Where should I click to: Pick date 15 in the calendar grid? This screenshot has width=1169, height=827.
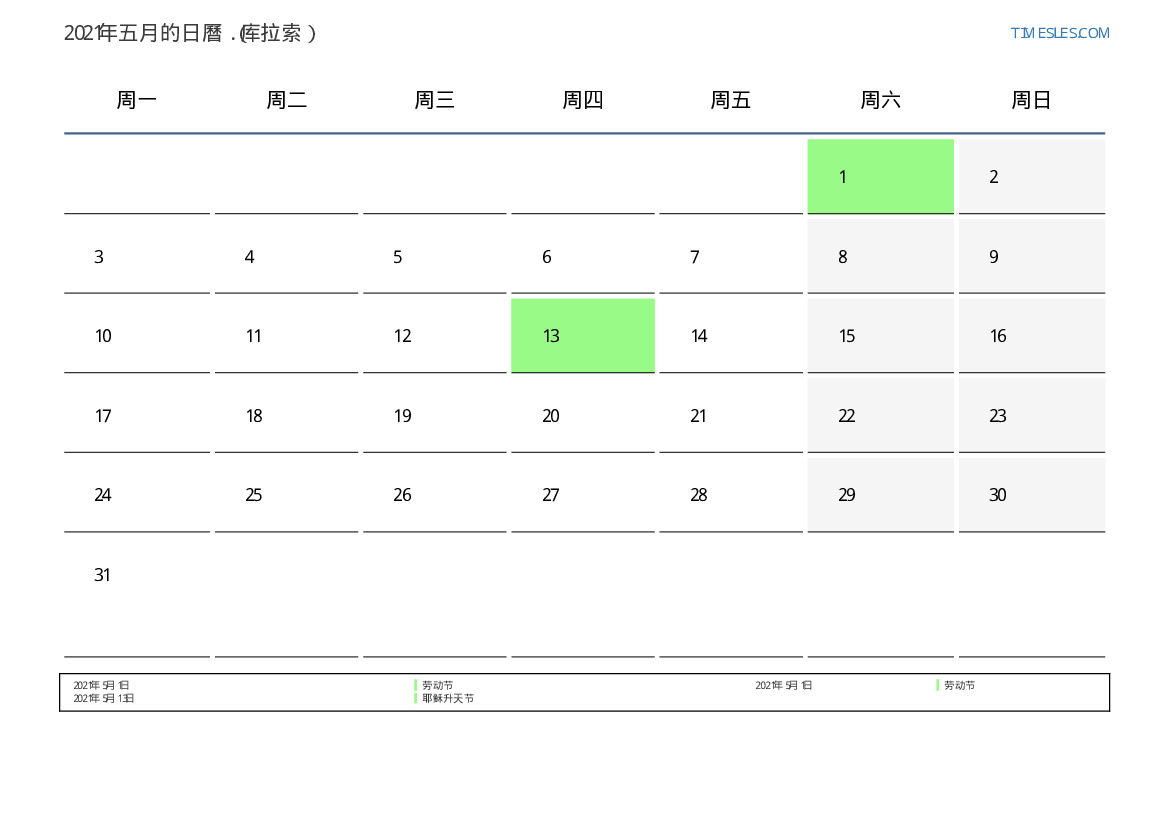point(880,336)
